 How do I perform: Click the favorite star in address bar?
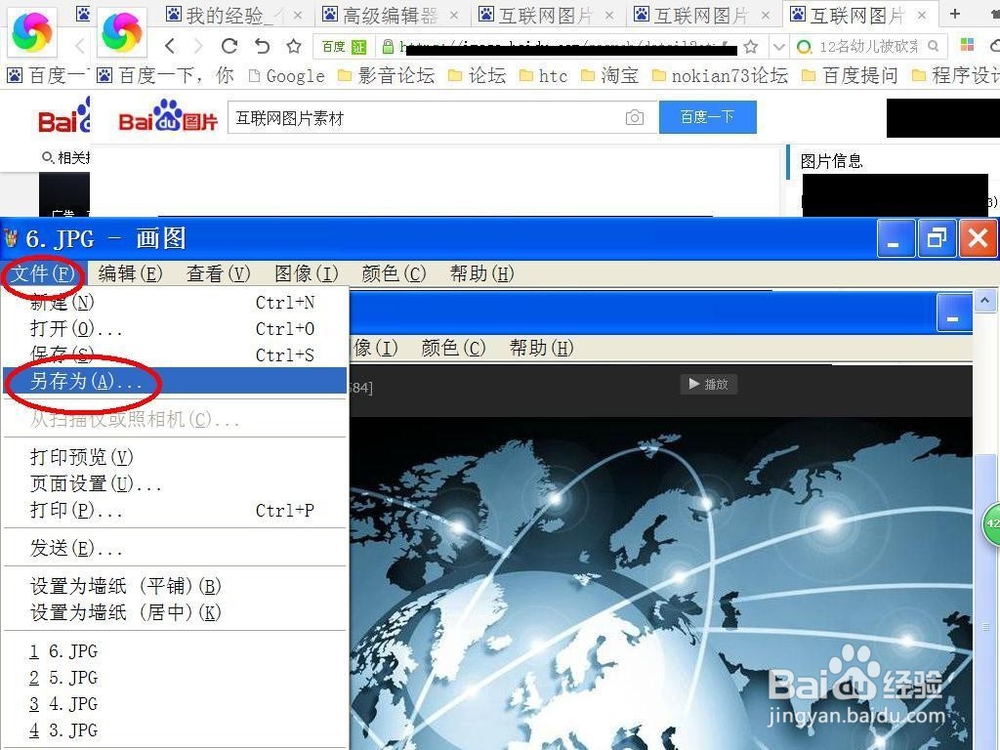point(751,47)
